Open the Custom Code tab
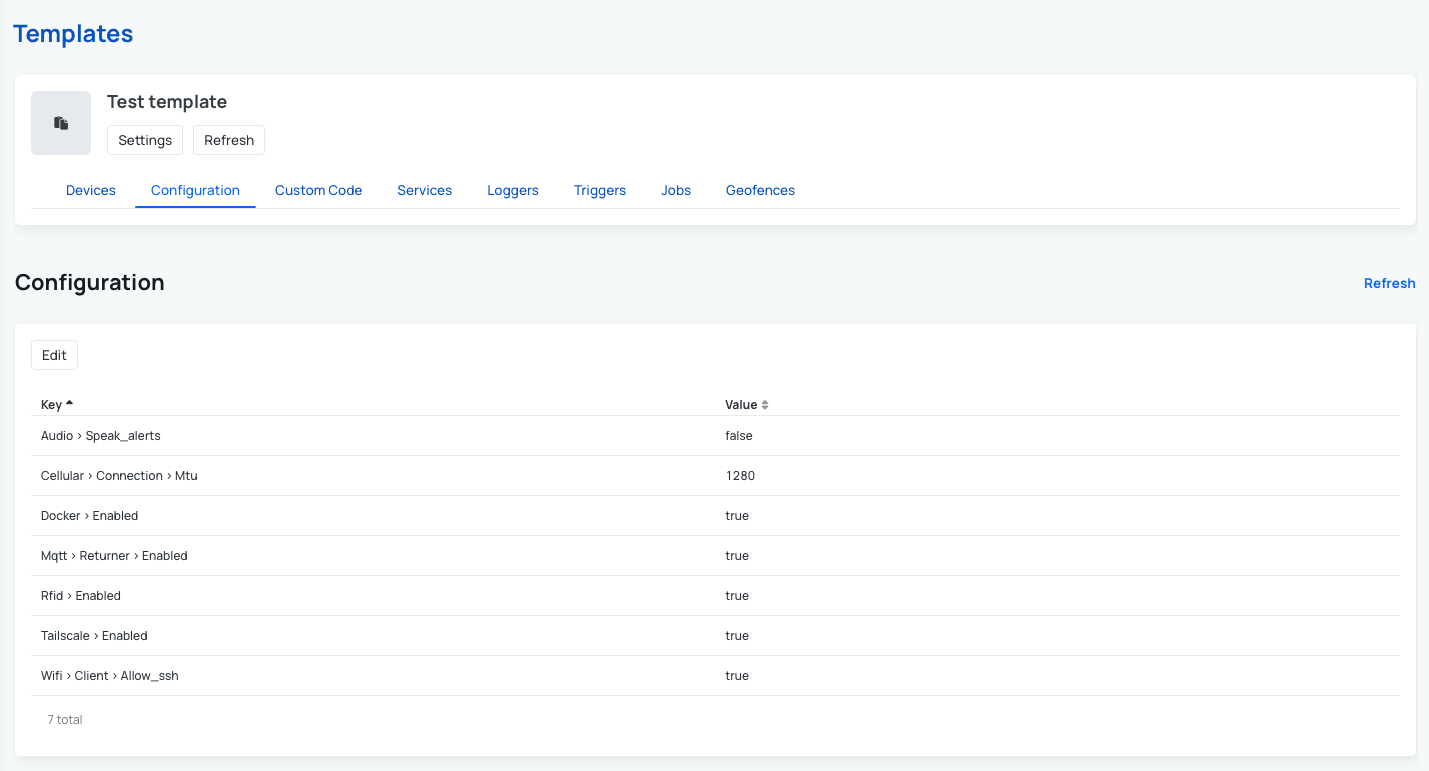 318,190
